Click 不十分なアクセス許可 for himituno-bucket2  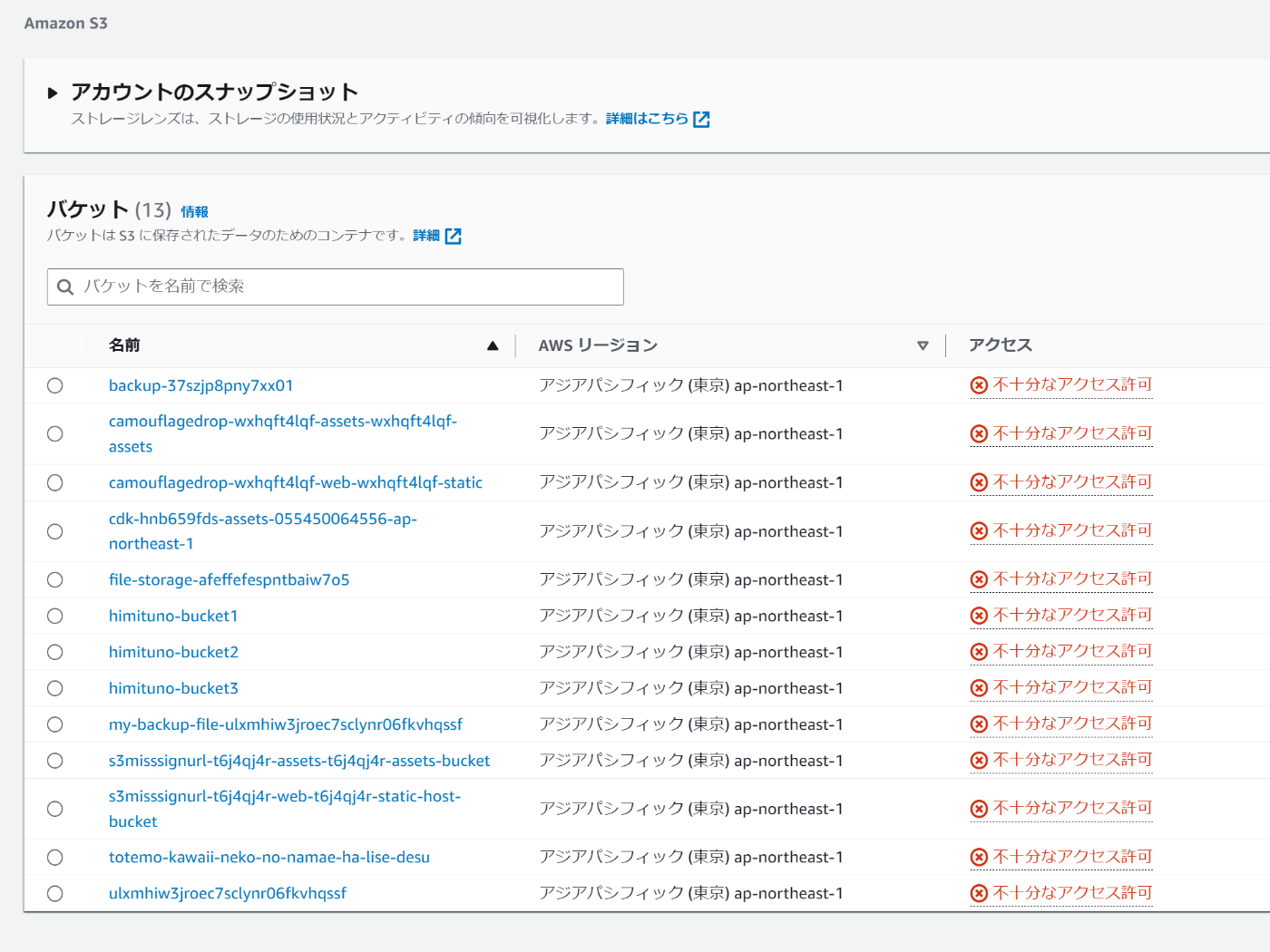point(1072,651)
